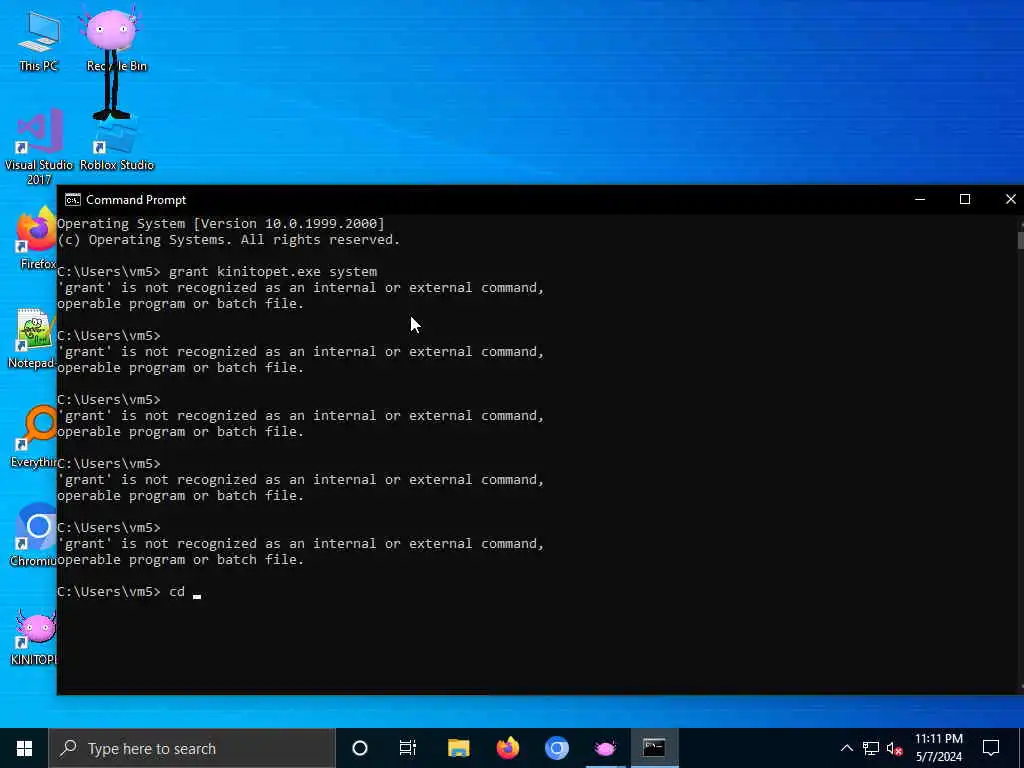
Task: Open Chromium from the taskbar
Action: [556, 748]
